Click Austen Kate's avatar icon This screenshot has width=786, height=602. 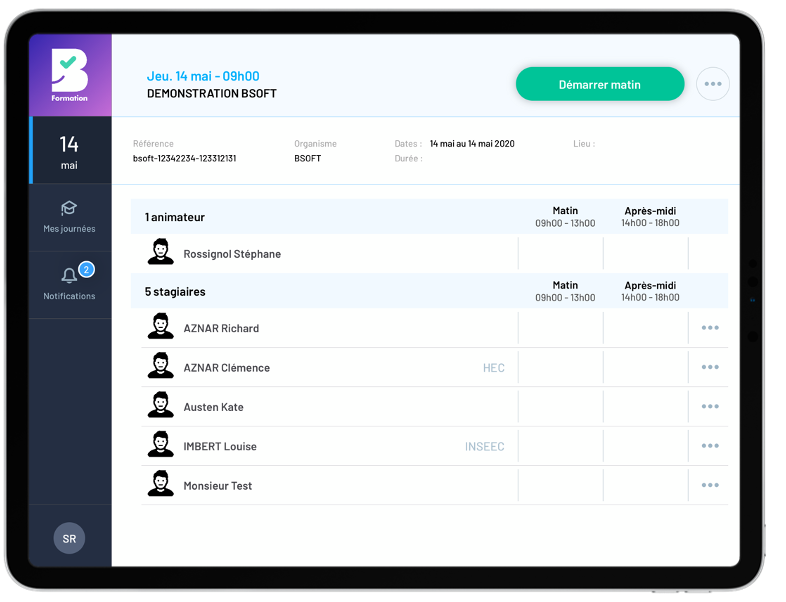160,405
